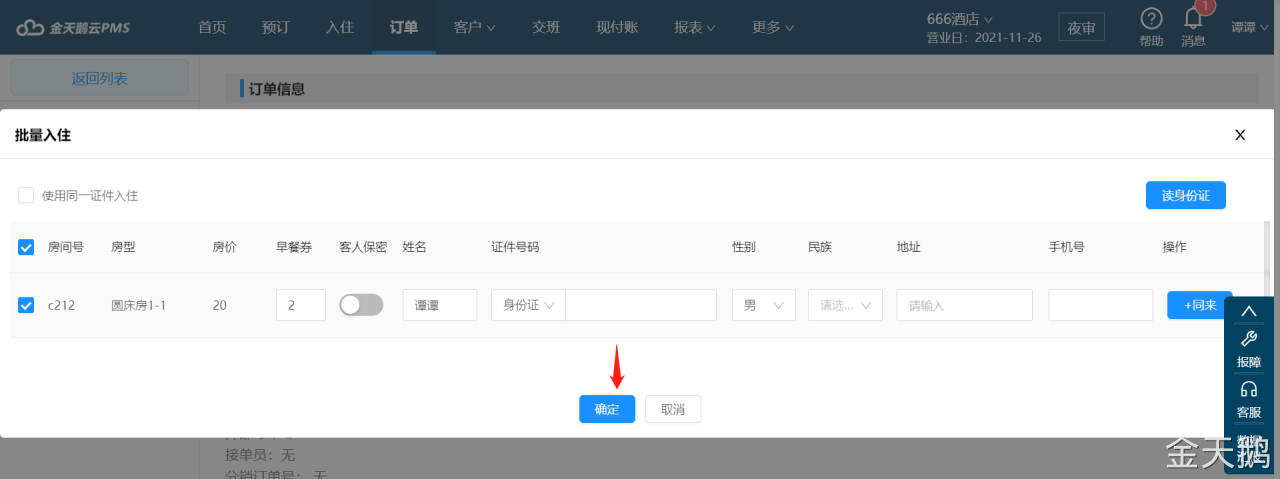
Task: Click the 手机号 input field
Action: [x=1101, y=305]
